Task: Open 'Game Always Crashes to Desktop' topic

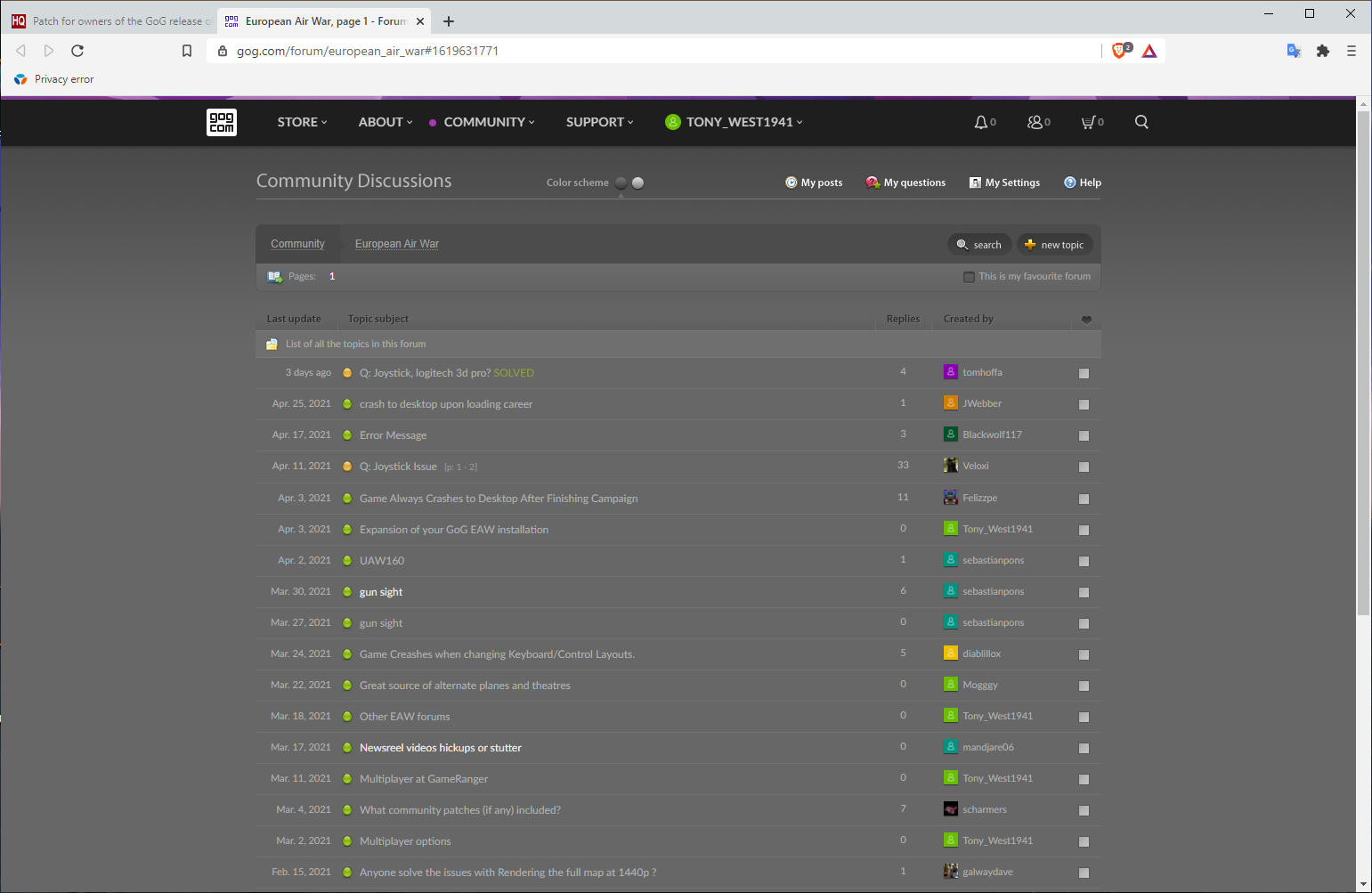Action: 499,499
